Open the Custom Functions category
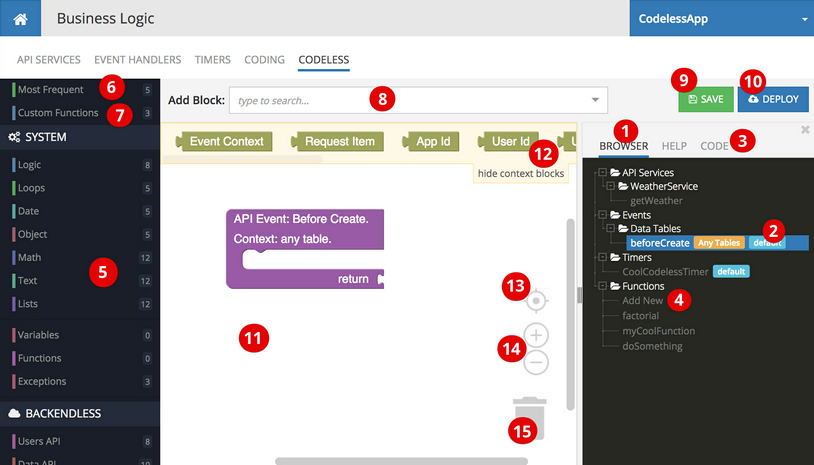 (x=80, y=113)
